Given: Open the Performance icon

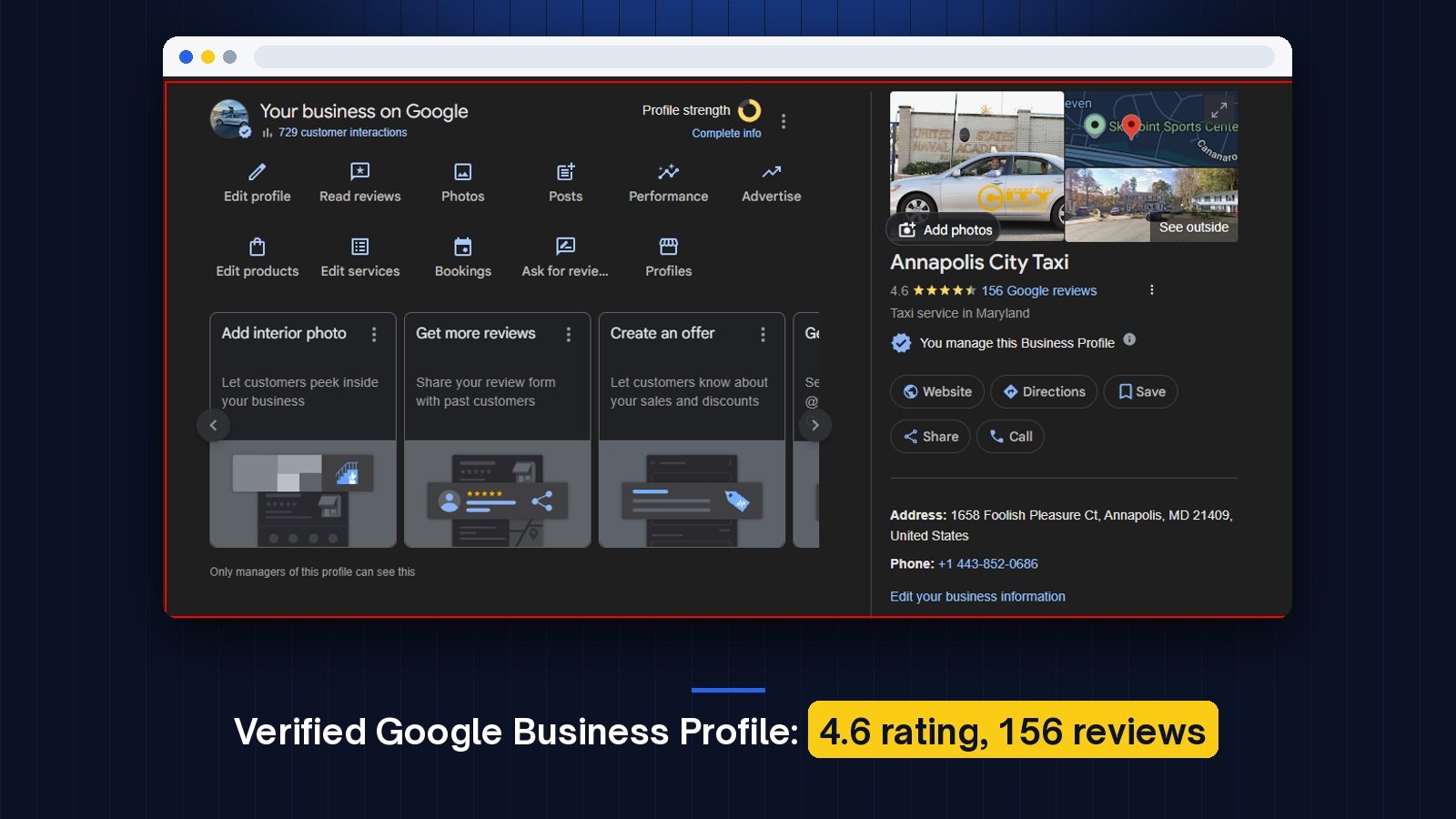Looking at the screenshot, I should pyautogui.click(x=669, y=171).
